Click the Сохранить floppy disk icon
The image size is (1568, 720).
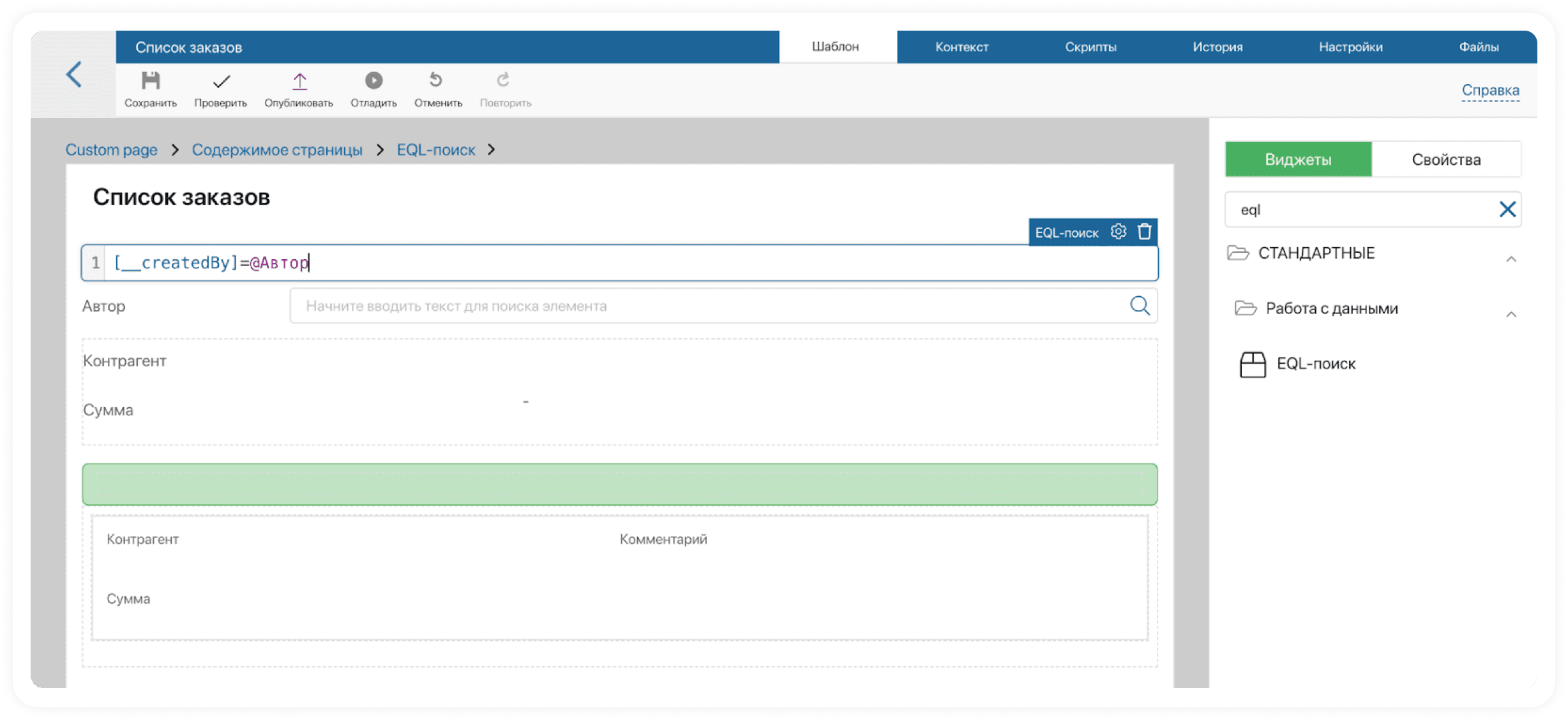(x=151, y=80)
